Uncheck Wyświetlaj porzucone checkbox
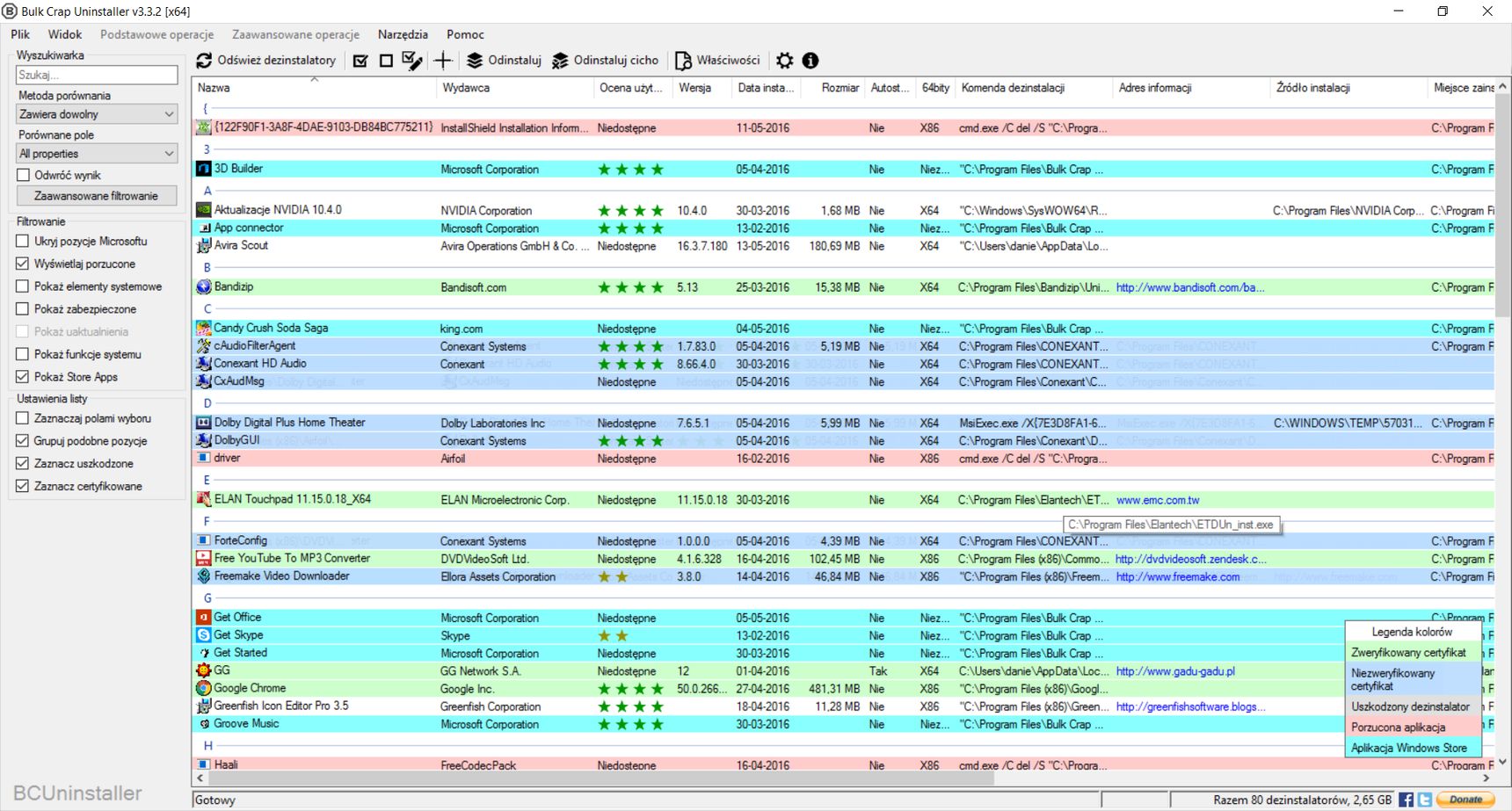Image resolution: width=1512 pixels, height=811 pixels. pyautogui.click(x=23, y=264)
